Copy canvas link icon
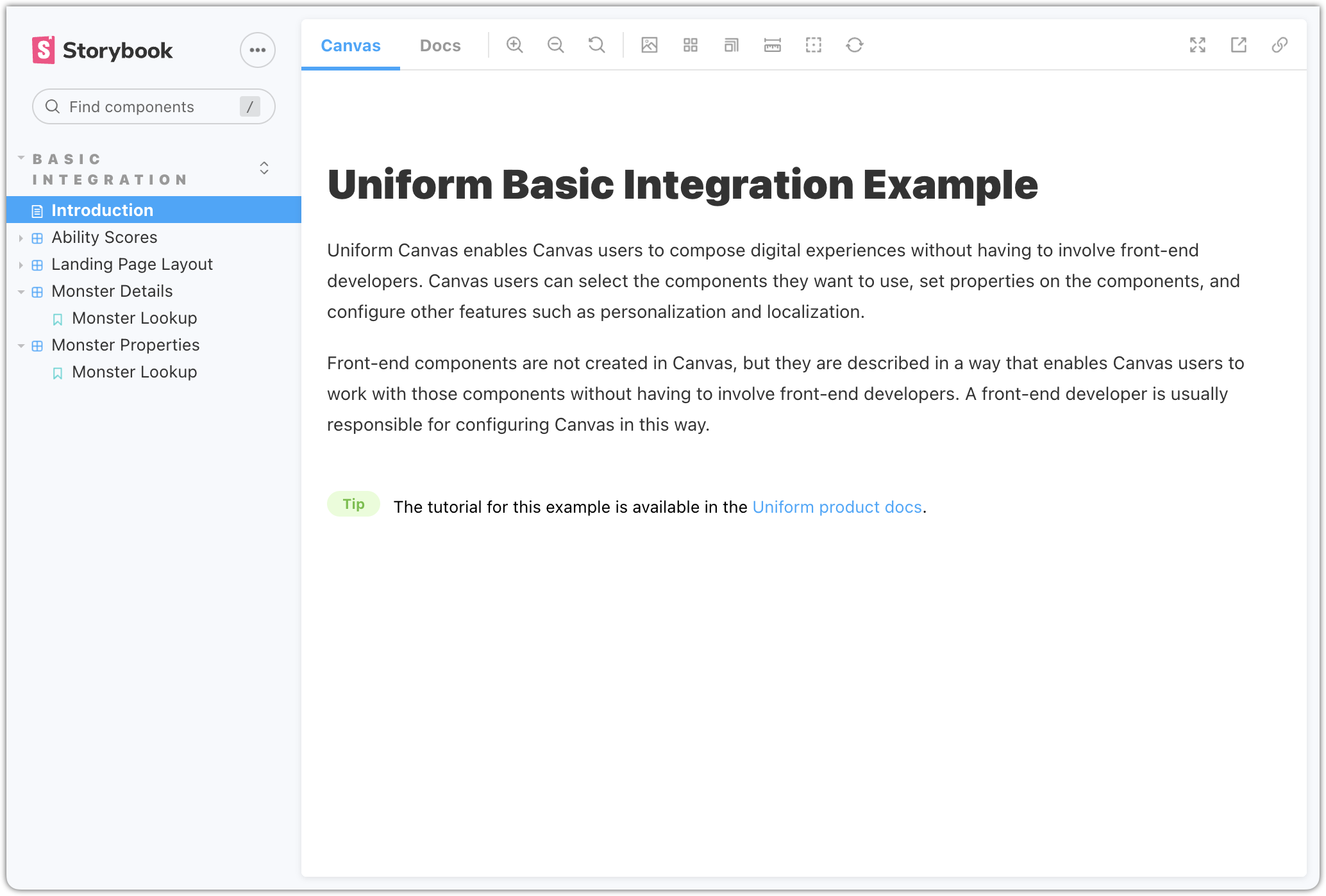The width and height of the screenshot is (1326, 896). pos(1280,45)
